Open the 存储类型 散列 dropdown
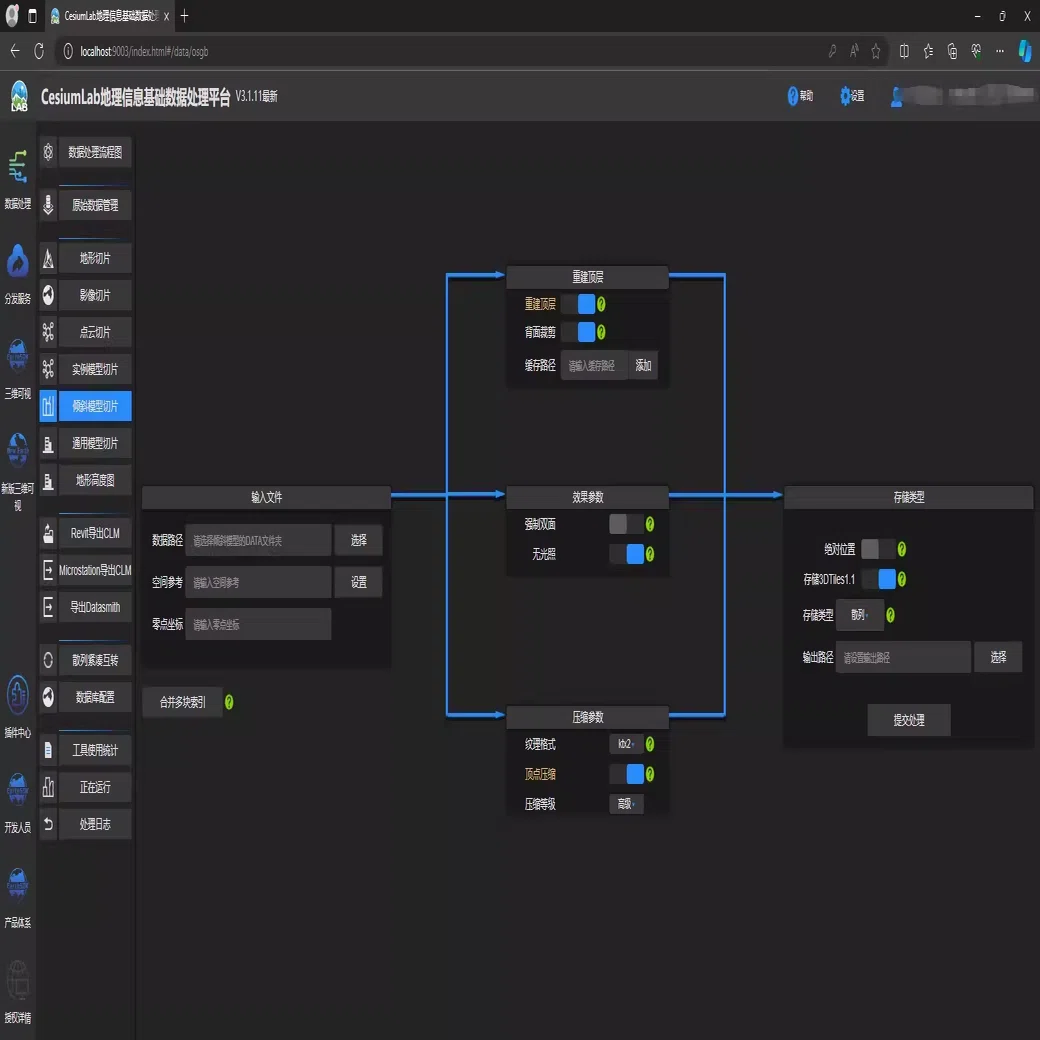Viewport: 1040px width, 1040px height. tap(860, 616)
